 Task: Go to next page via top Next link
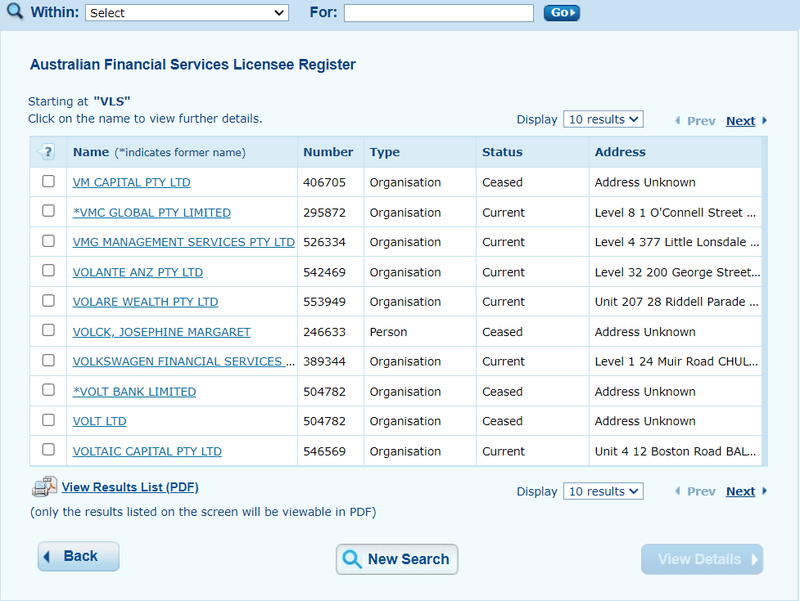tap(740, 121)
